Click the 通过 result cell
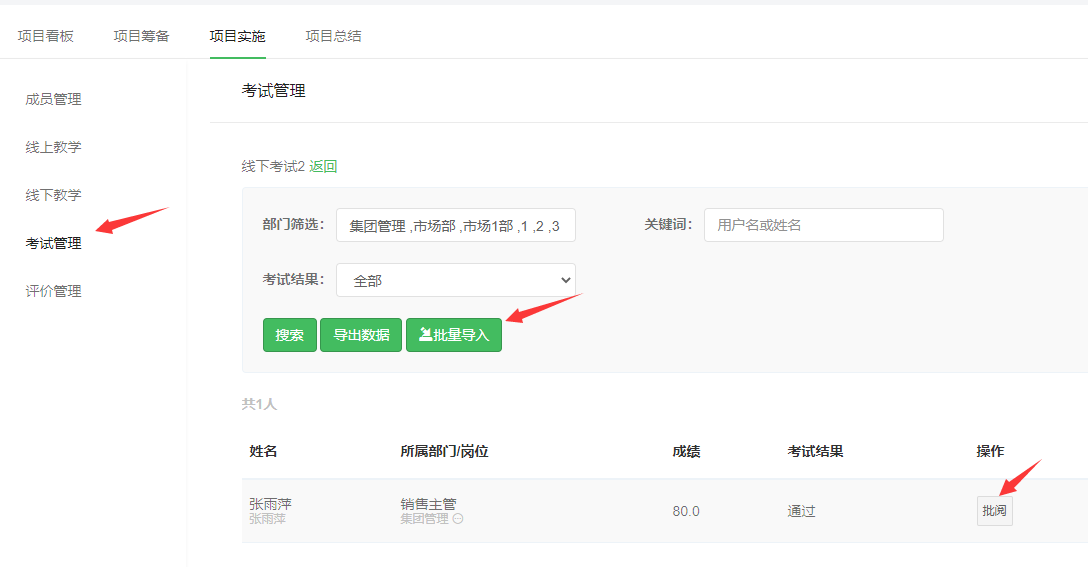This screenshot has height=567, width=1088. pos(801,511)
